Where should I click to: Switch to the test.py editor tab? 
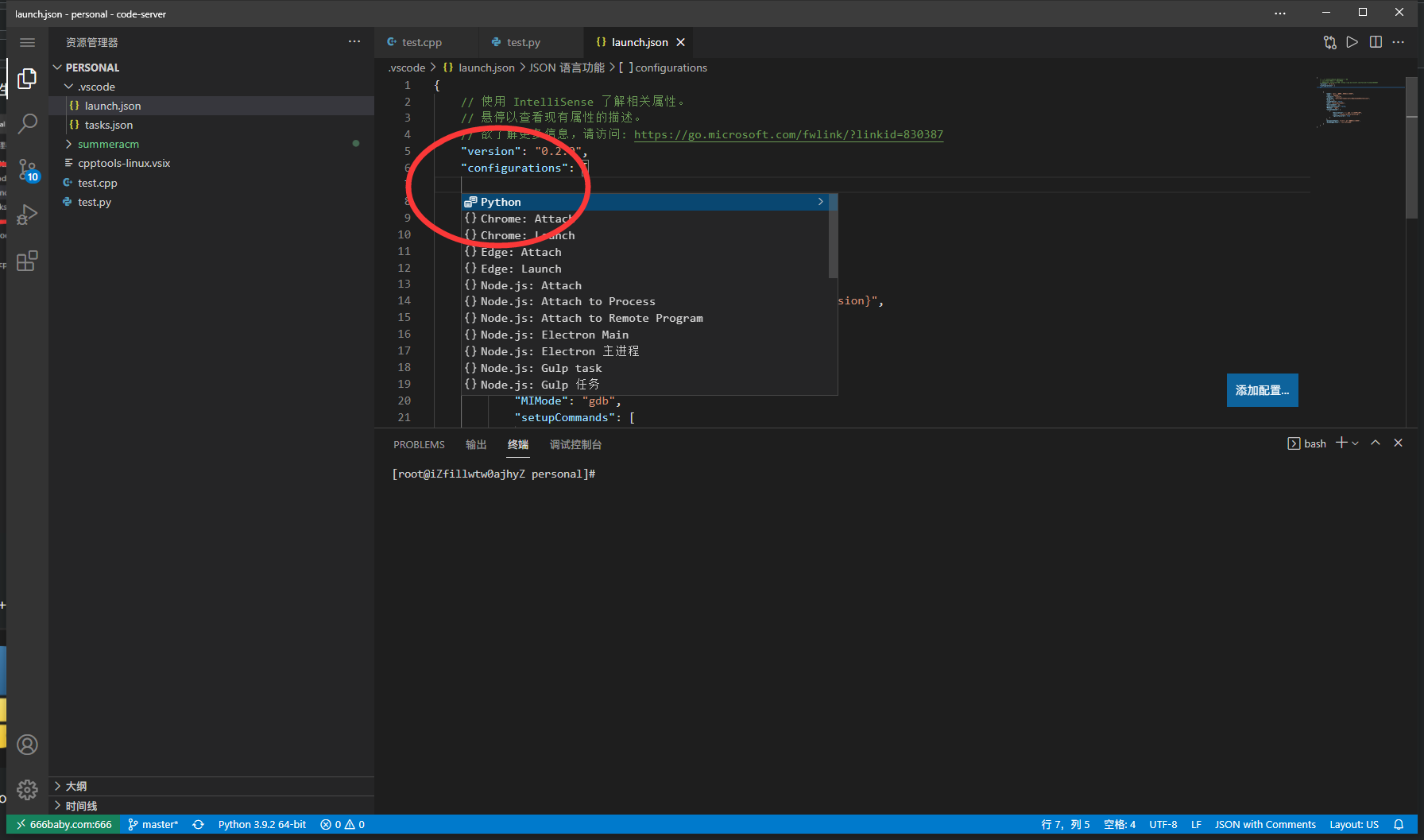pos(523,42)
